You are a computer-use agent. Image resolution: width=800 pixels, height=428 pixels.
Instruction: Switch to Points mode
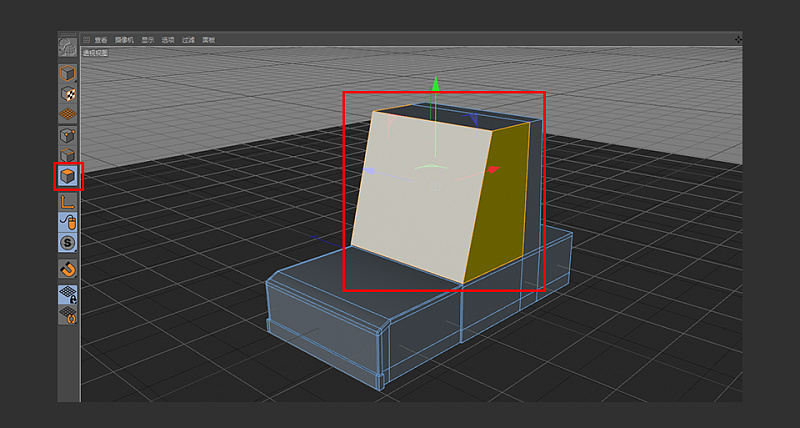68,135
